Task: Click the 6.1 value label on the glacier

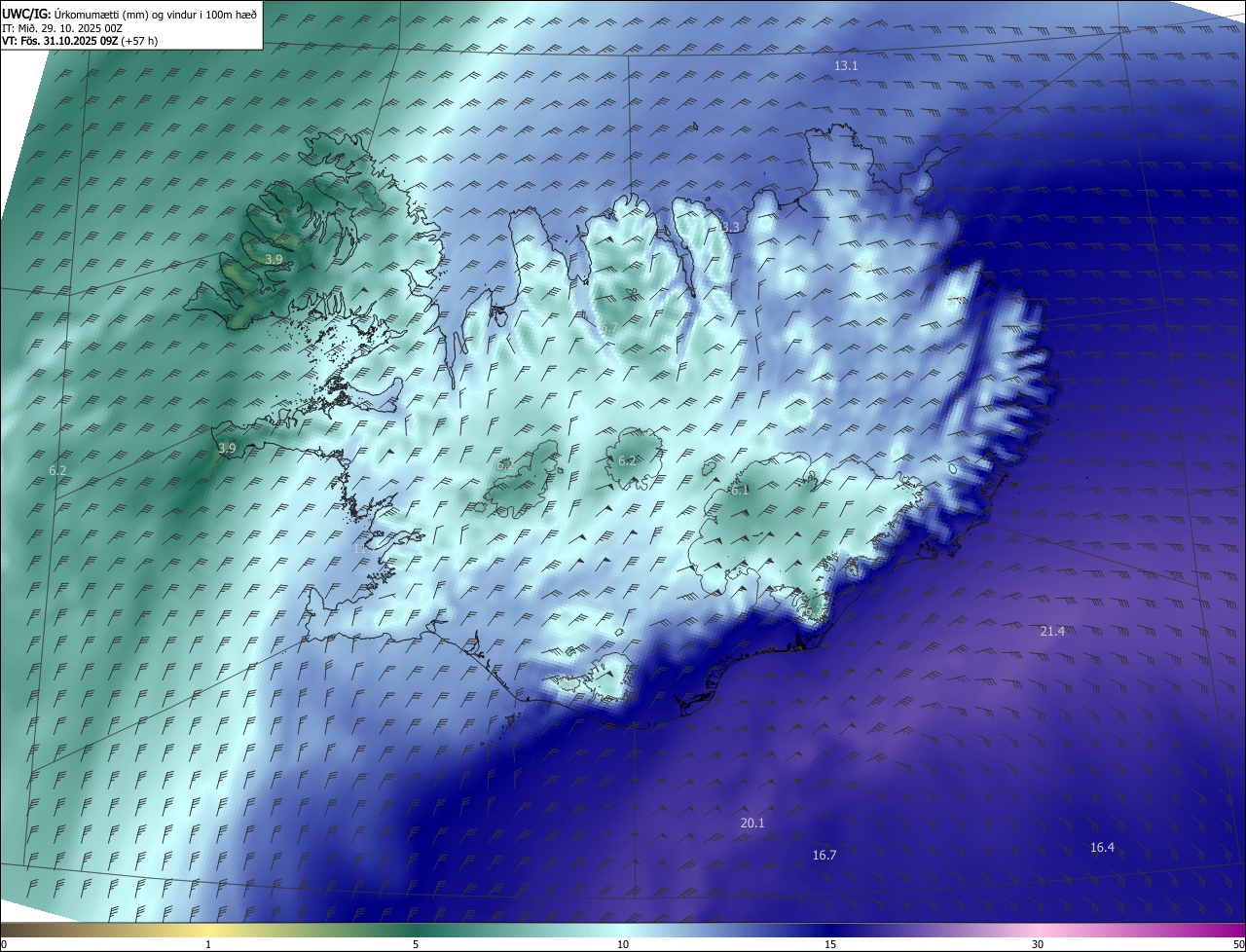Action: [740, 491]
